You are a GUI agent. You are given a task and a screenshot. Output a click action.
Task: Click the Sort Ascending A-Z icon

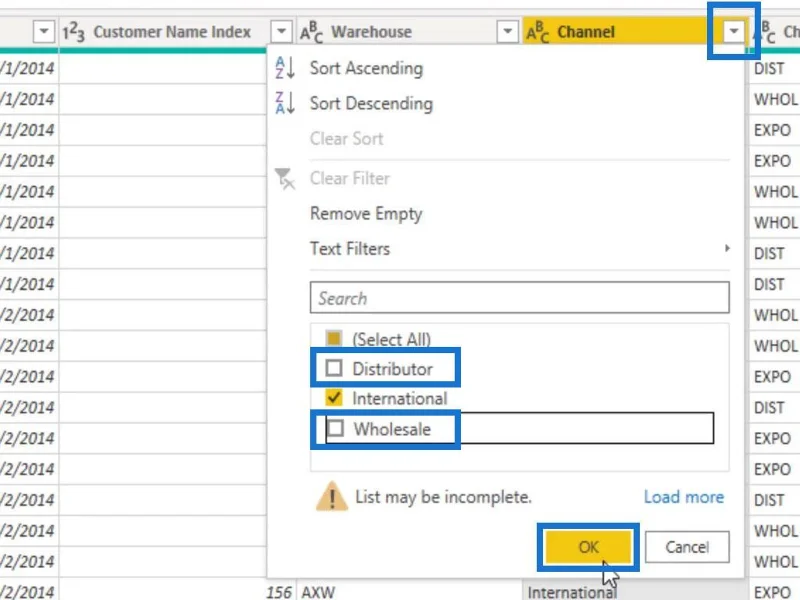[285, 68]
